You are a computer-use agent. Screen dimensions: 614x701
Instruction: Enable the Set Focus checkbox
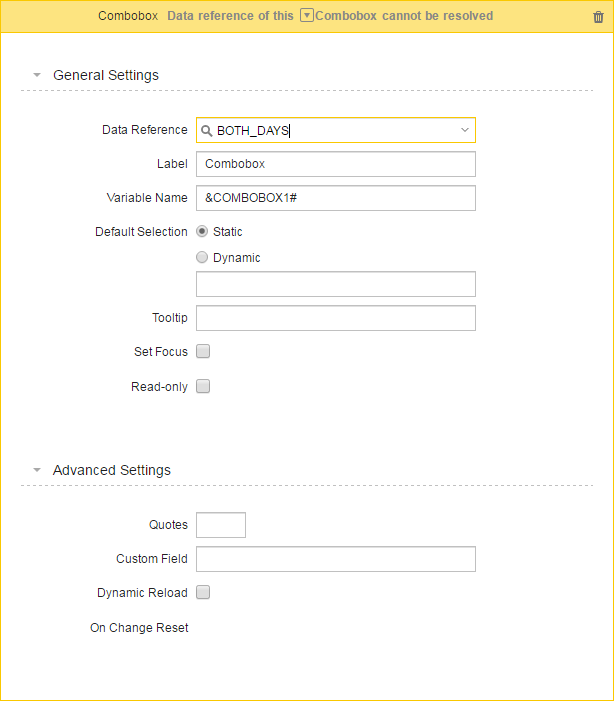click(x=203, y=351)
